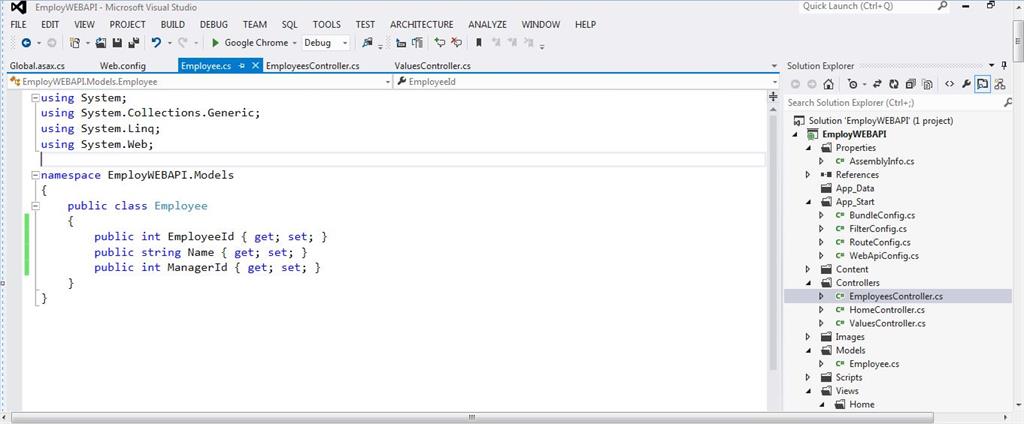The image size is (1024, 424).
Task: Uncomment the selected lines icon
Action: [456, 42]
